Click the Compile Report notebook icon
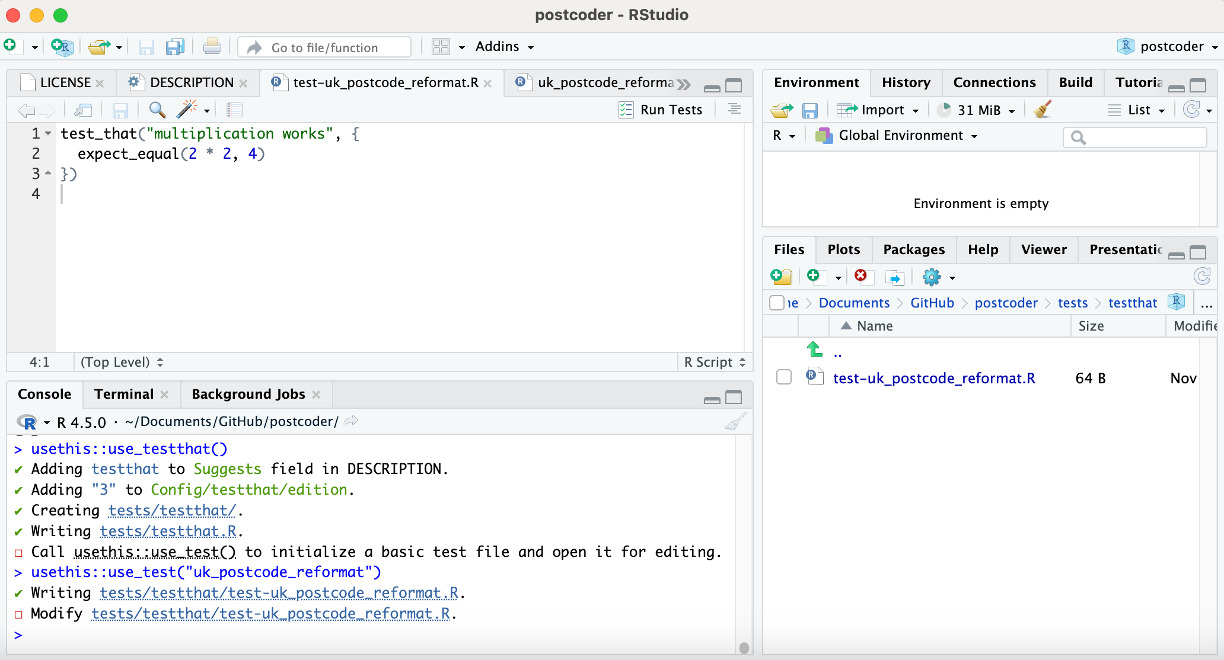Image resolution: width=1224 pixels, height=660 pixels. pyautogui.click(x=234, y=110)
